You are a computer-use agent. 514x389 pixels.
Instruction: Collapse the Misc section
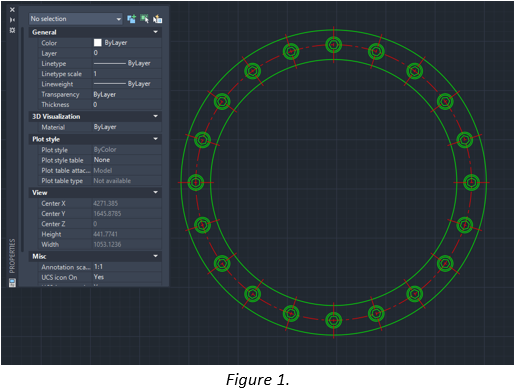point(155,256)
